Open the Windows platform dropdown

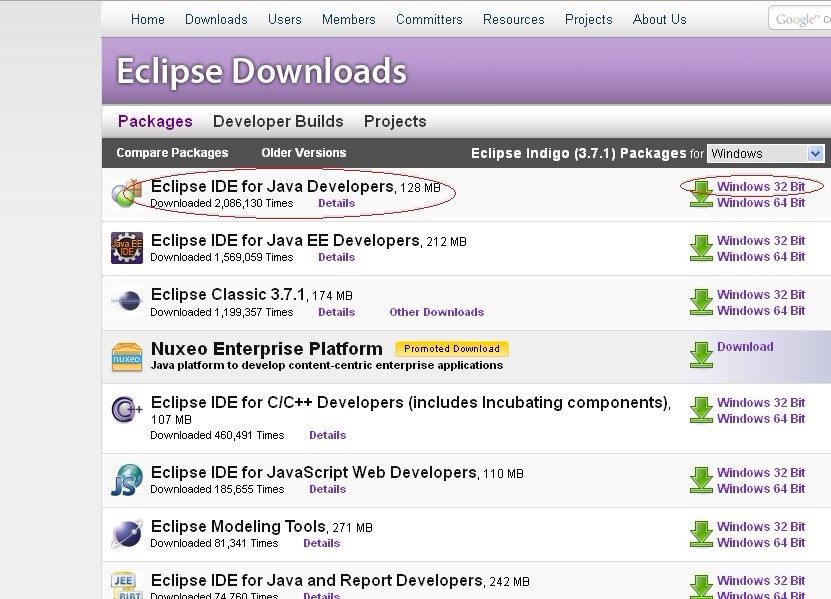tap(766, 154)
